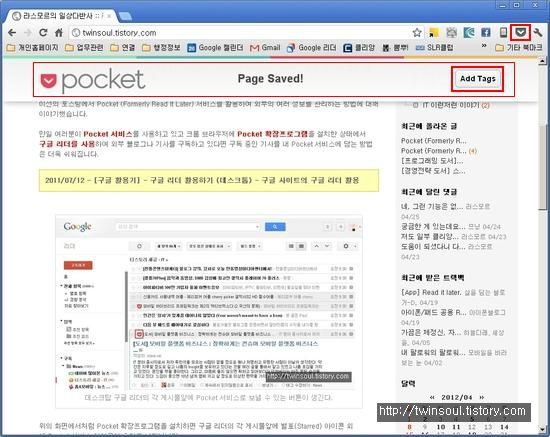This screenshot has width=550, height=437.
Task: Open the Facebook extension icon
Action: (486, 33)
